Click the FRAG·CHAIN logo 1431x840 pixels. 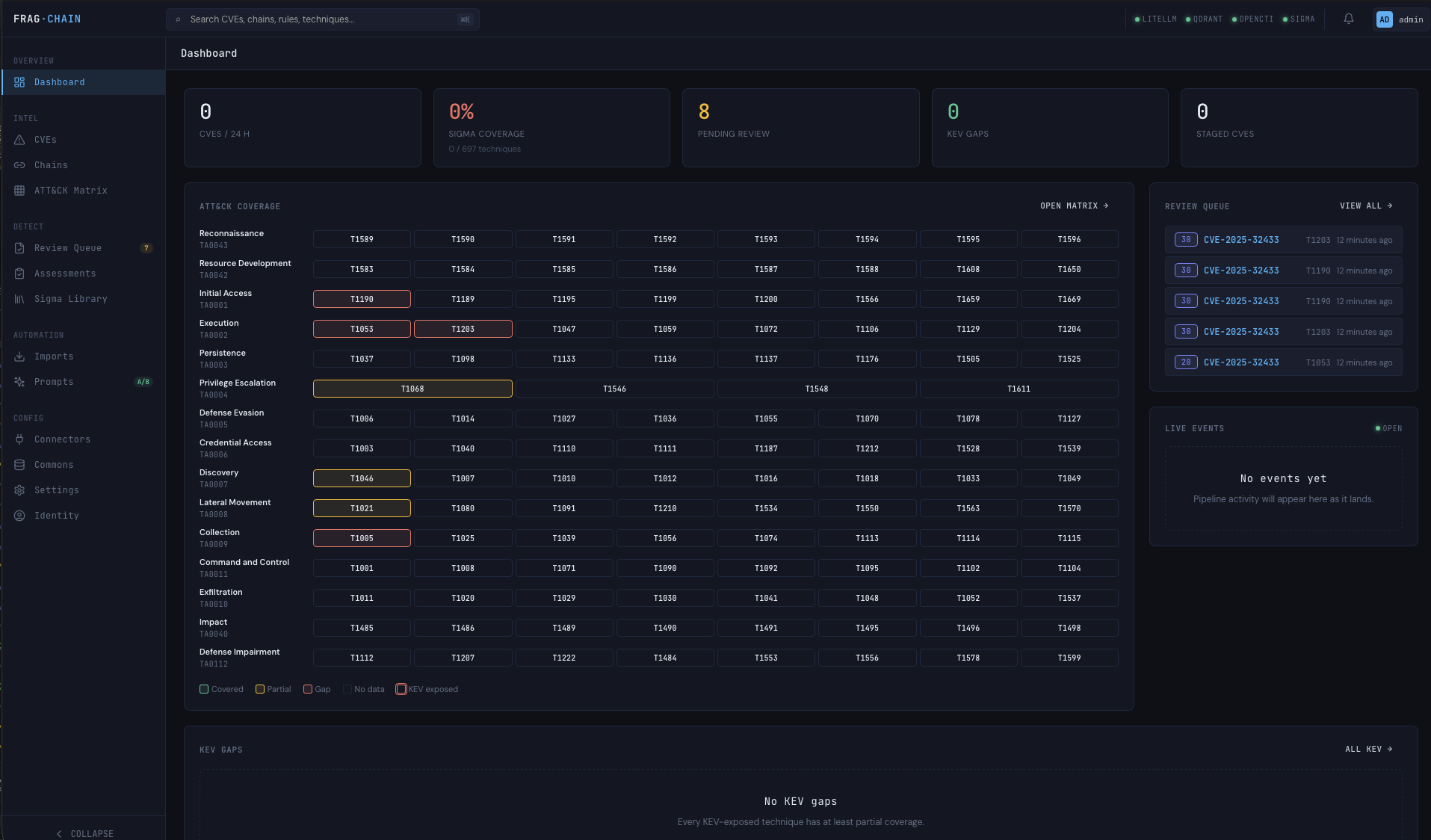click(x=47, y=19)
